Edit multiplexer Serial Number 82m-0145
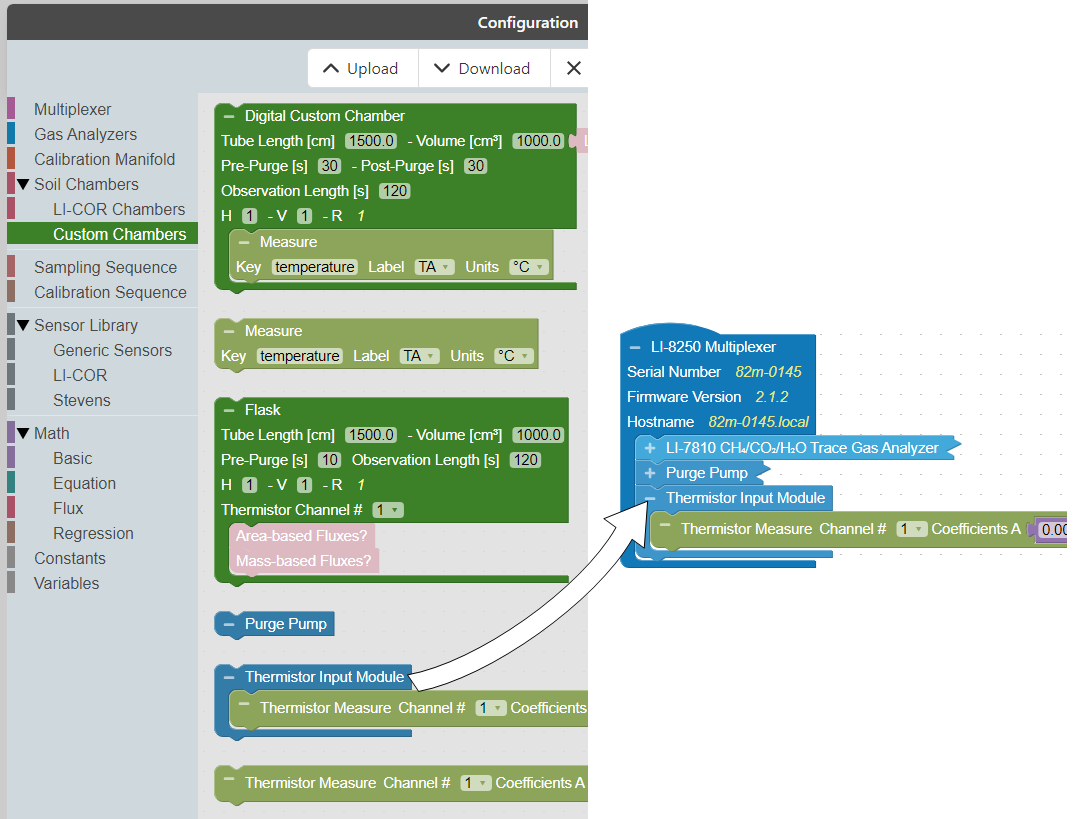The image size is (1077, 819). pyautogui.click(x=768, y=372)
